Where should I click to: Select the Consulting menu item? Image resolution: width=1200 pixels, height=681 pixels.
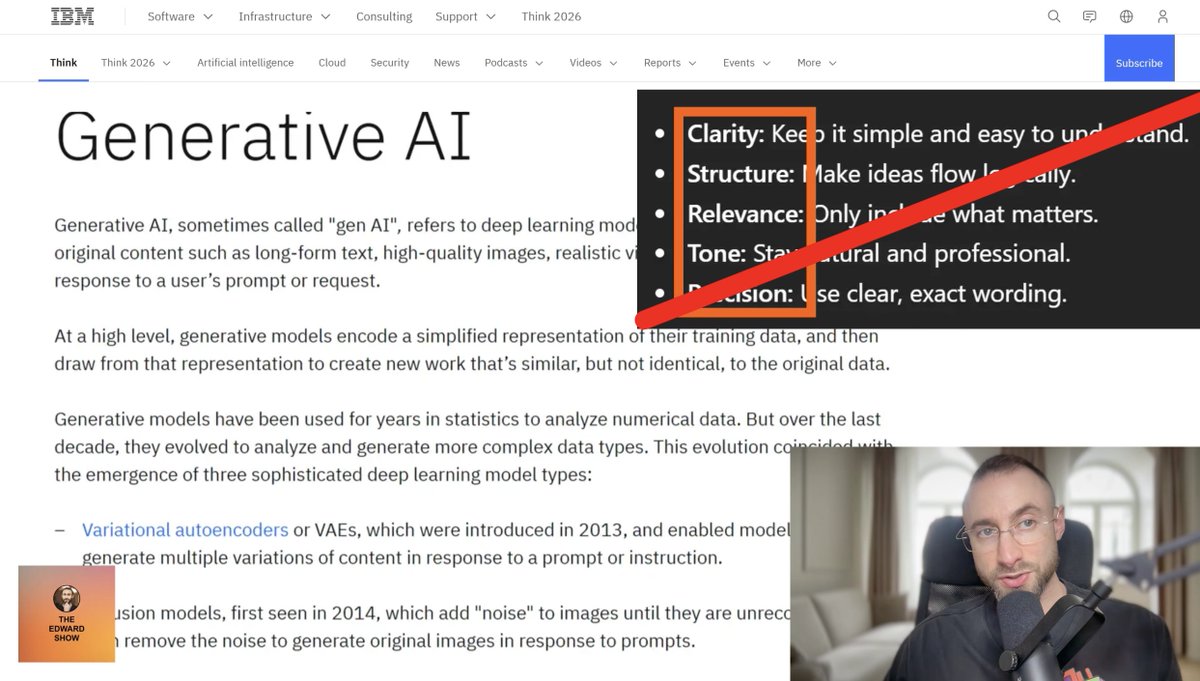(383, 16)
